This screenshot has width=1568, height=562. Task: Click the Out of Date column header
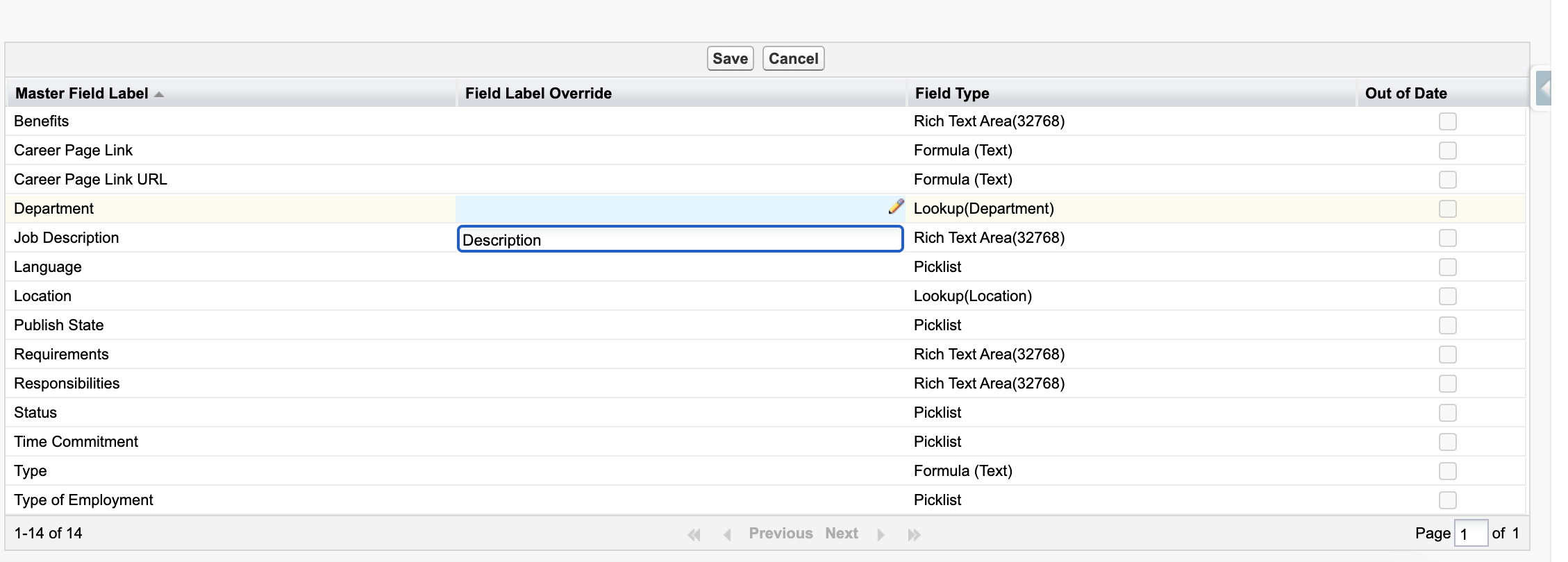(x=1406, y=94)
